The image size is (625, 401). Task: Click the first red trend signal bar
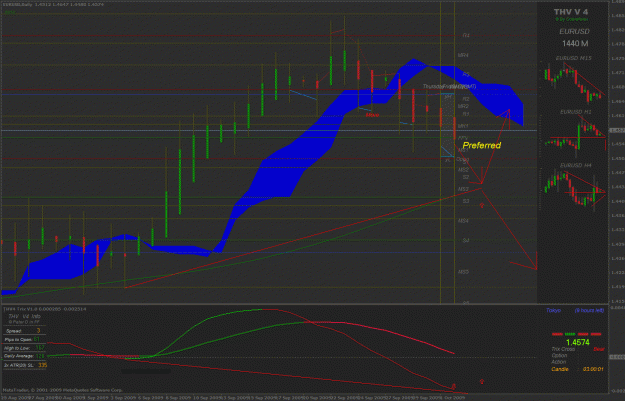pyautogui.click(x=557, y=334)
